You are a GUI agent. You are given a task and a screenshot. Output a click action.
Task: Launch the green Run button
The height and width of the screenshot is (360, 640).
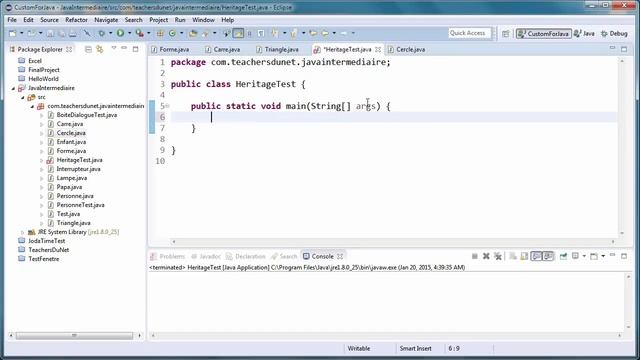point(120,33)
